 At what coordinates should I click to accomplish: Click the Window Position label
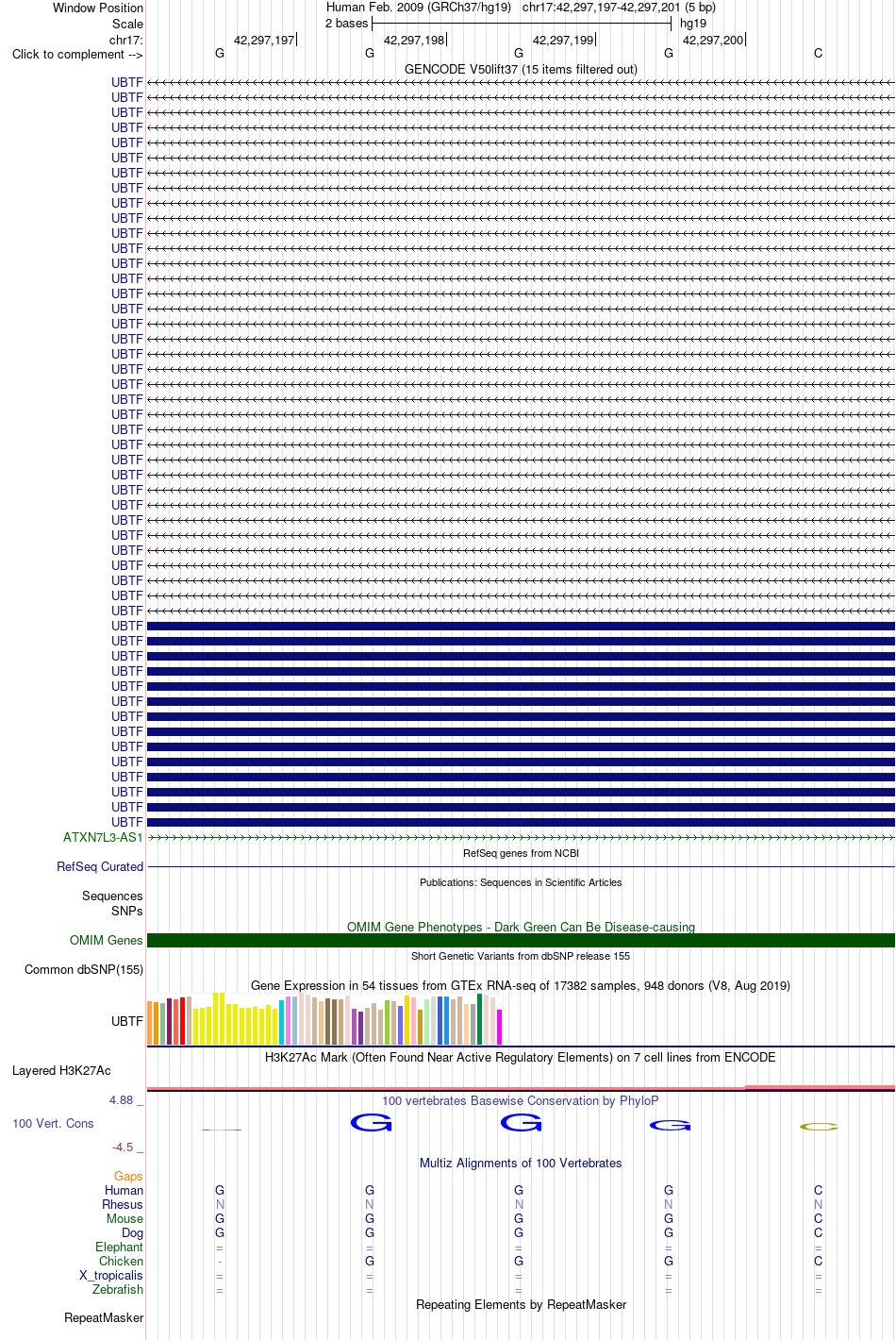click(x=98, y=8)
